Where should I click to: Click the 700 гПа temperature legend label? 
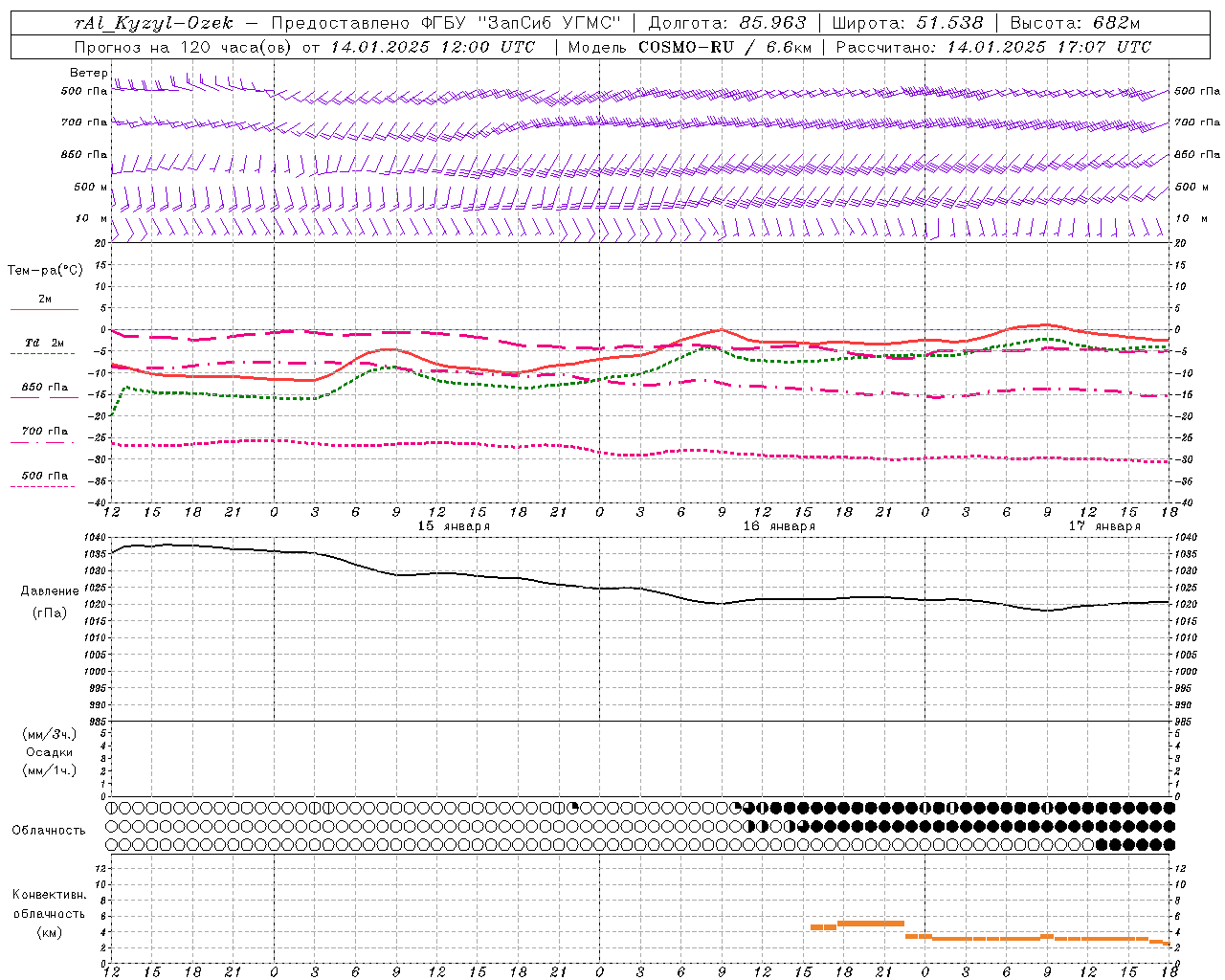44,432
